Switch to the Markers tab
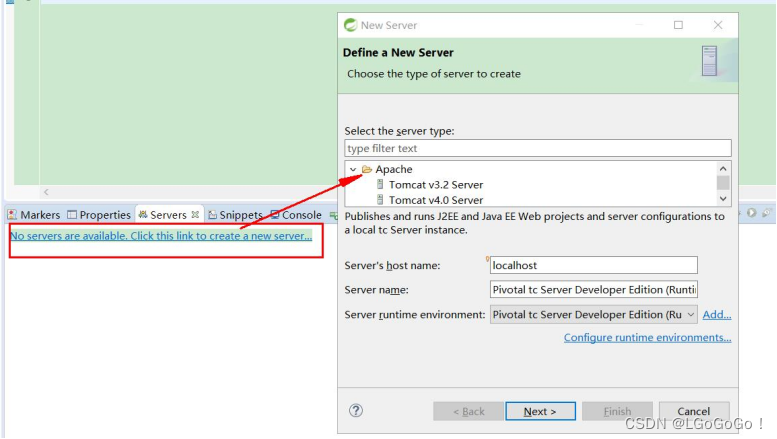 pos(34,215)
